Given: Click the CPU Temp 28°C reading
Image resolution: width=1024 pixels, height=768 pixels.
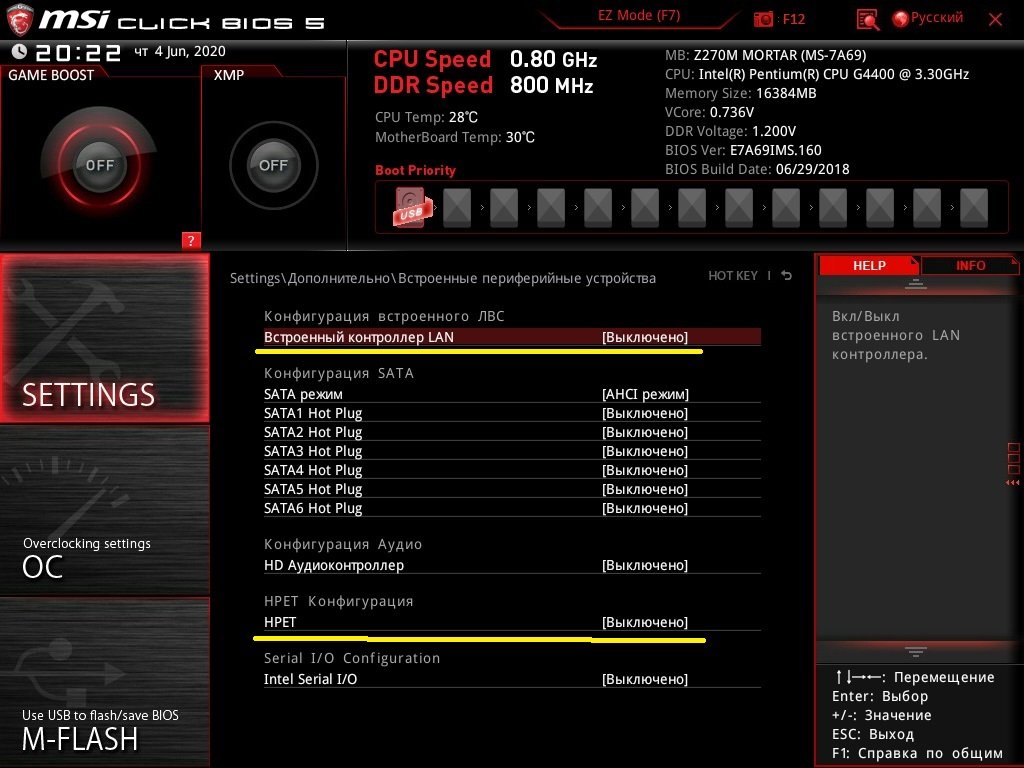Looking at the screenshot, I should [x=426, y=117].
